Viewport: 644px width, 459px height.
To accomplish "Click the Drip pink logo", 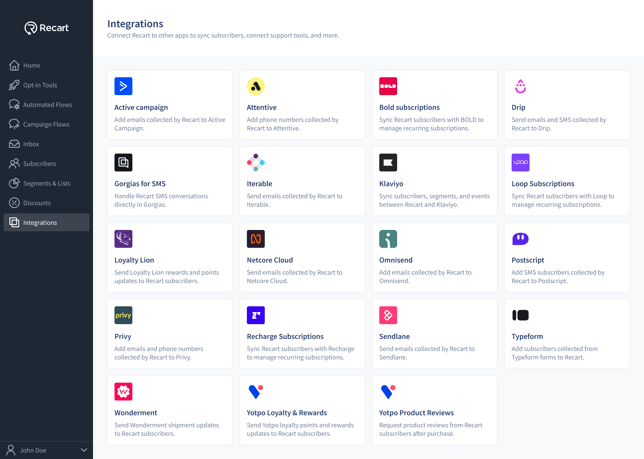I will pyautogui.click(x=520, y=86).
